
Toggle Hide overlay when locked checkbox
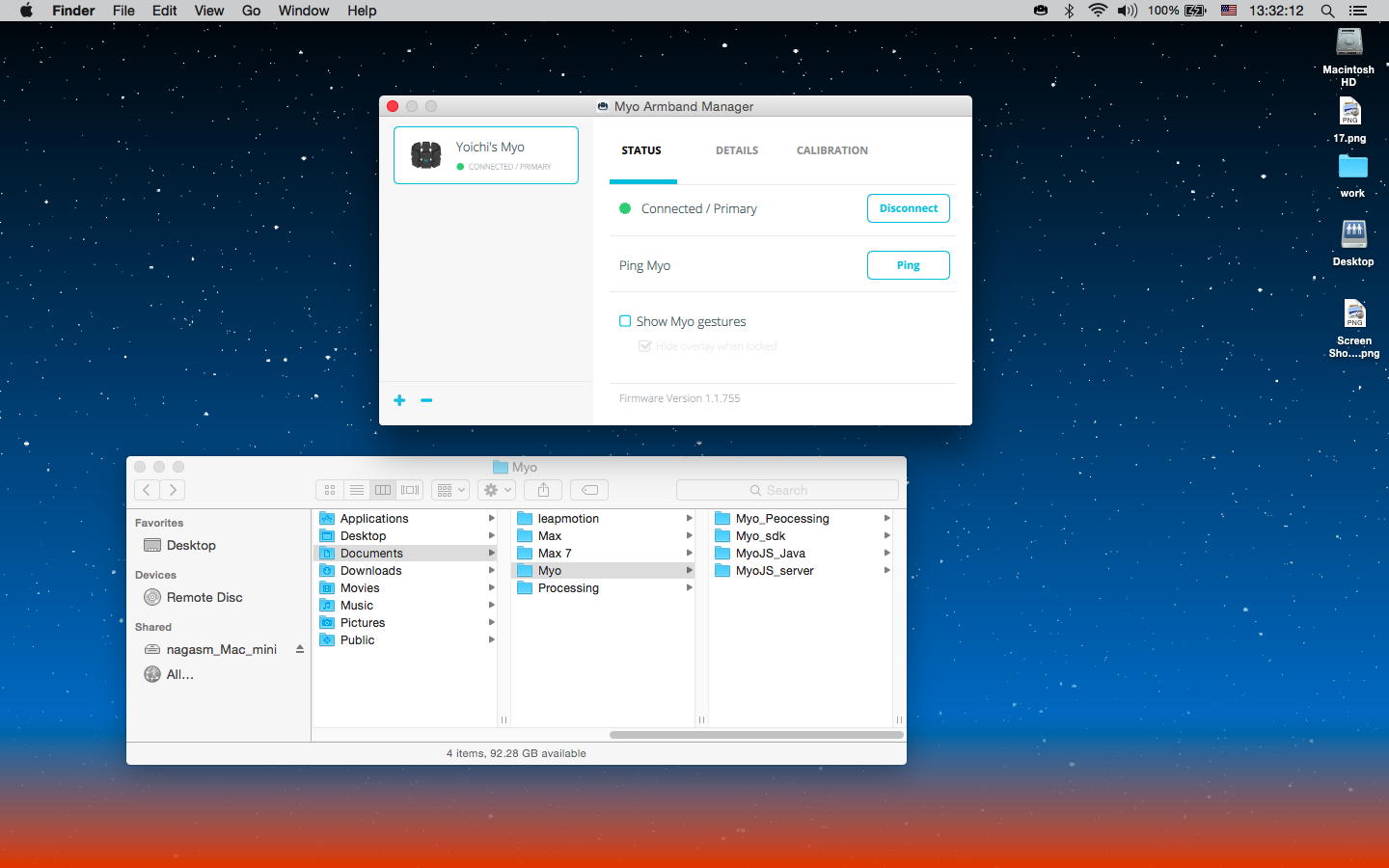tap(645, 346)
